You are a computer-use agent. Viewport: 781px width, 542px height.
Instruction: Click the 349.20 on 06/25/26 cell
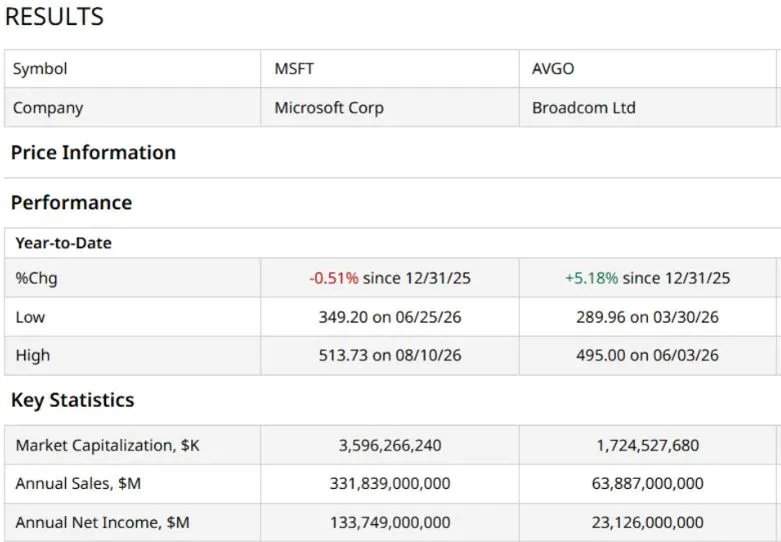point(390,317)
